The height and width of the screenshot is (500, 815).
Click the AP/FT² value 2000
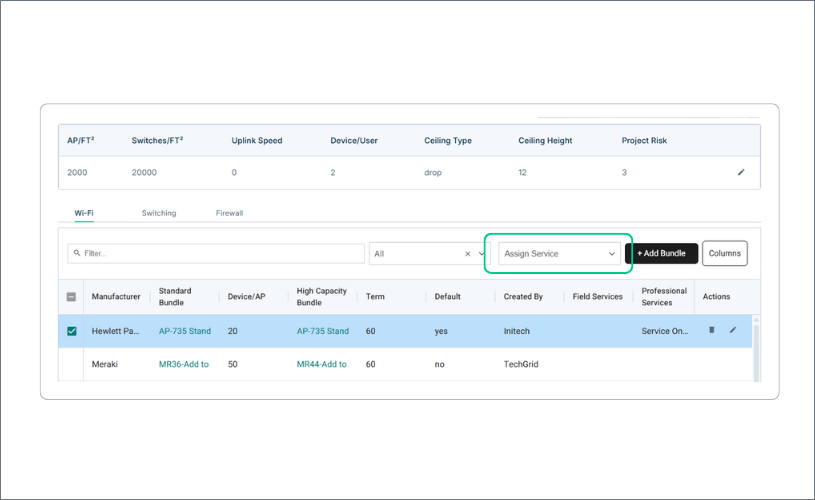click(77, 173)
